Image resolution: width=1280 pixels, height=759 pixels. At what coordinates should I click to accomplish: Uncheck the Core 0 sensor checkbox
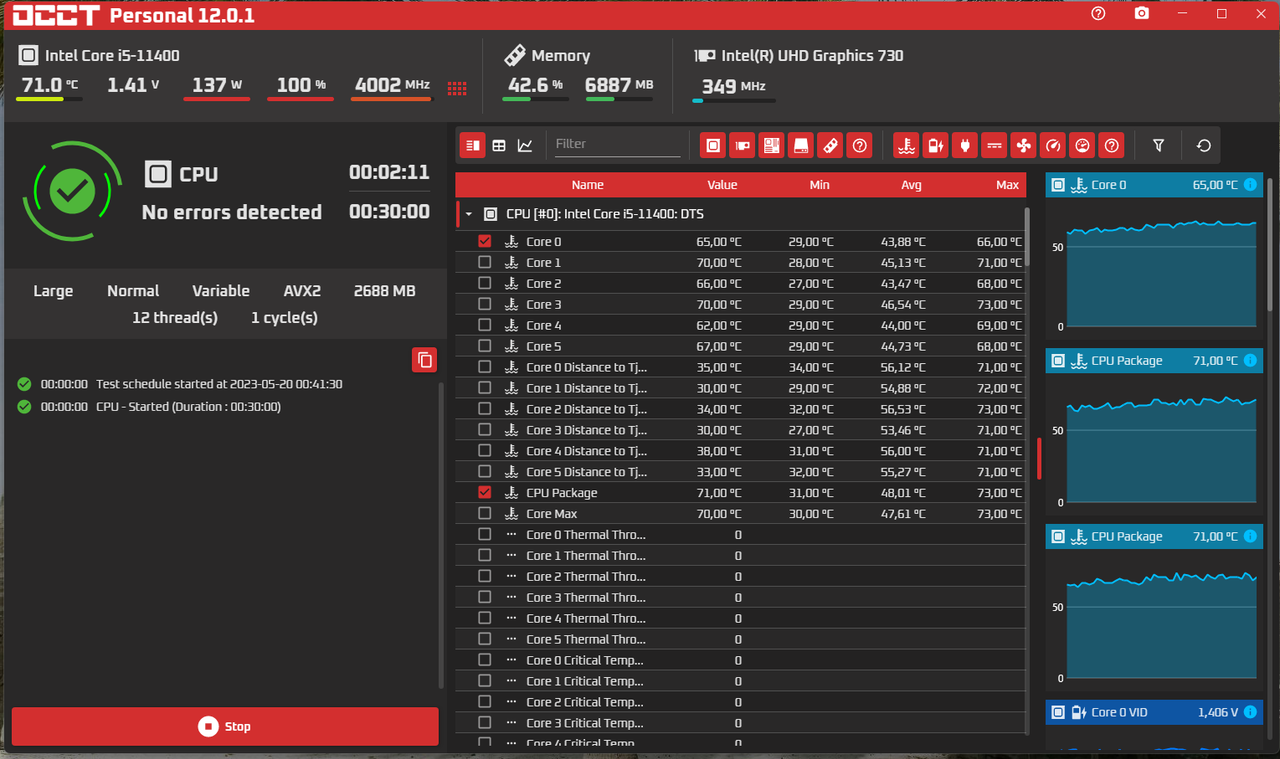click(485, 241)
